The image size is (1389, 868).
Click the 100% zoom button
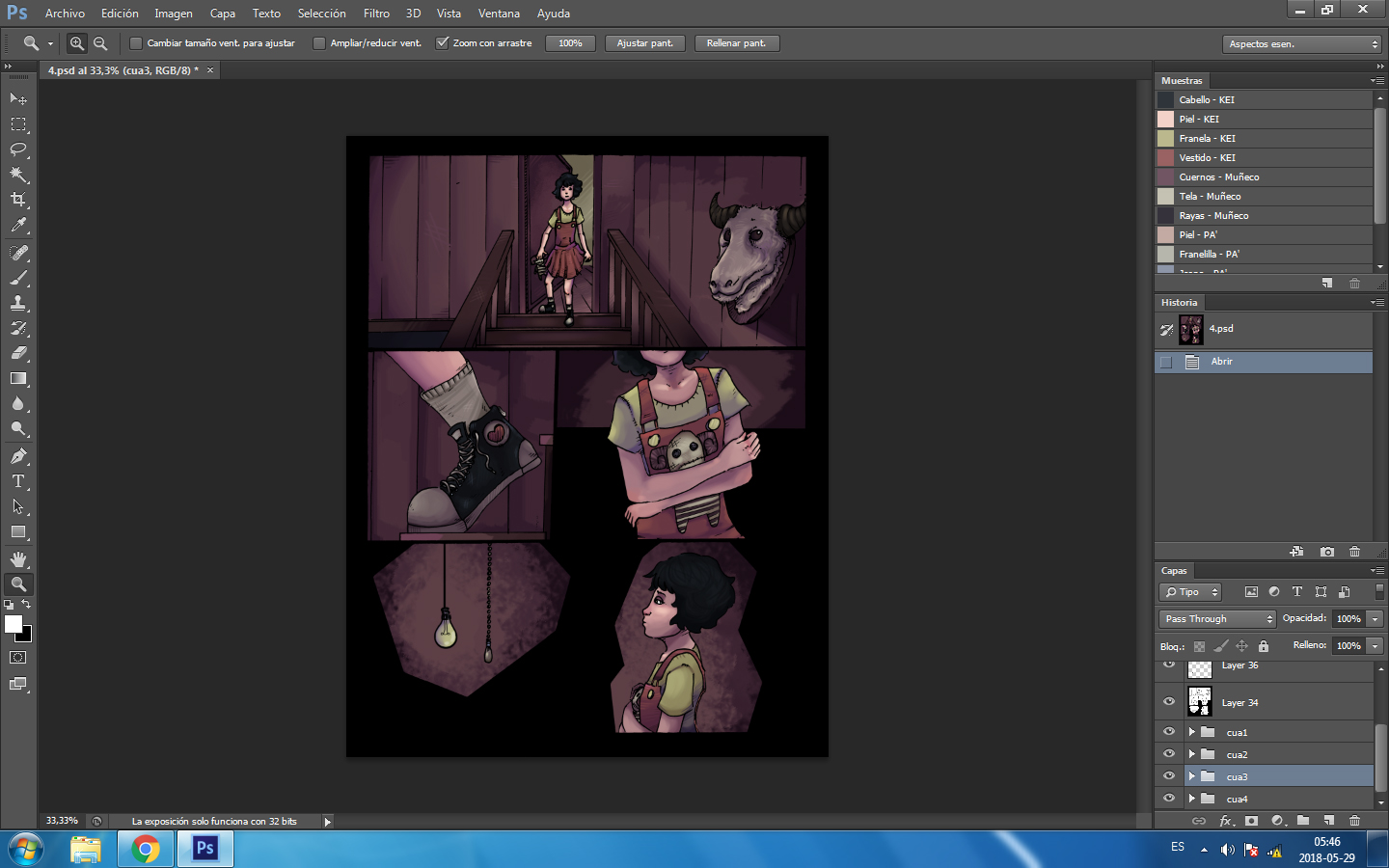[570, 43]
